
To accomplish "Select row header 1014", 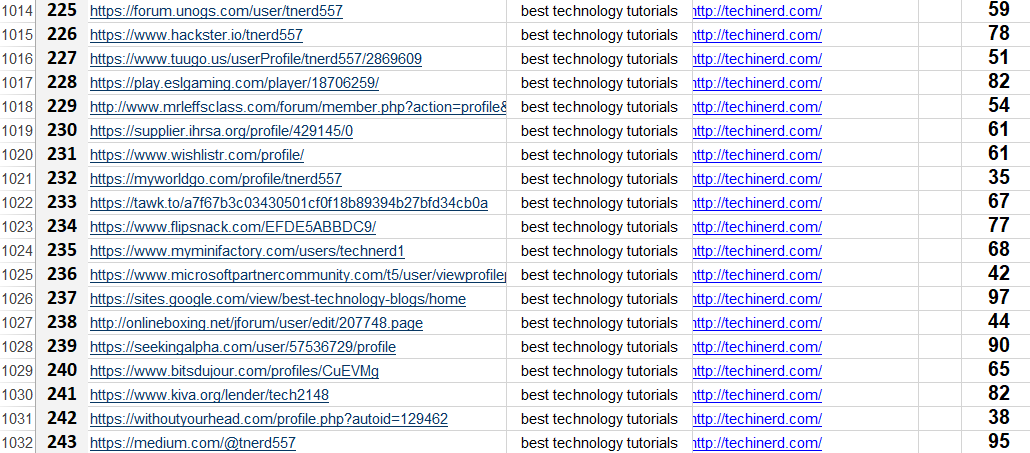I will pyautogui.click(x=17, y=11).
